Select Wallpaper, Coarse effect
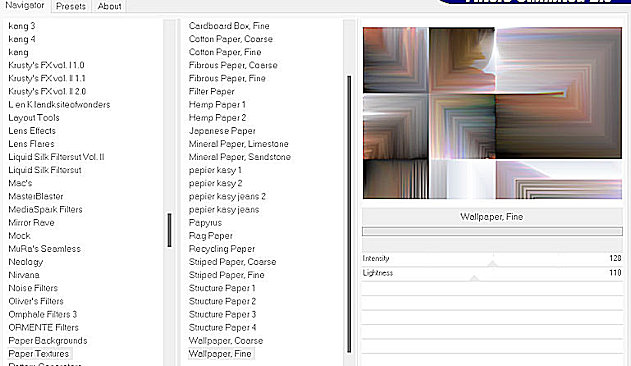This screenshot has height=366, width=631. [226, 341]
